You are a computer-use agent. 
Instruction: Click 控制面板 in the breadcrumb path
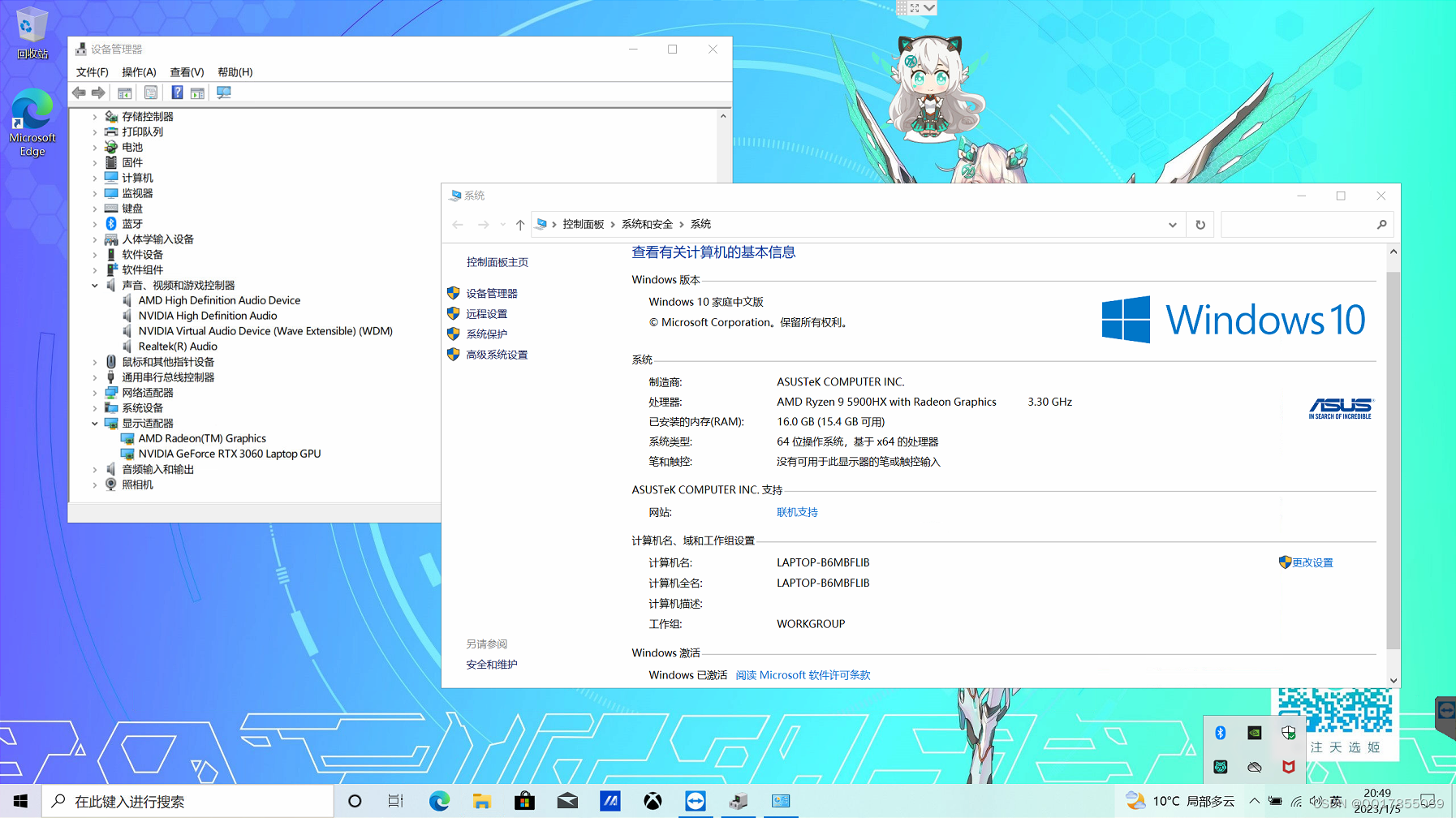584,225
